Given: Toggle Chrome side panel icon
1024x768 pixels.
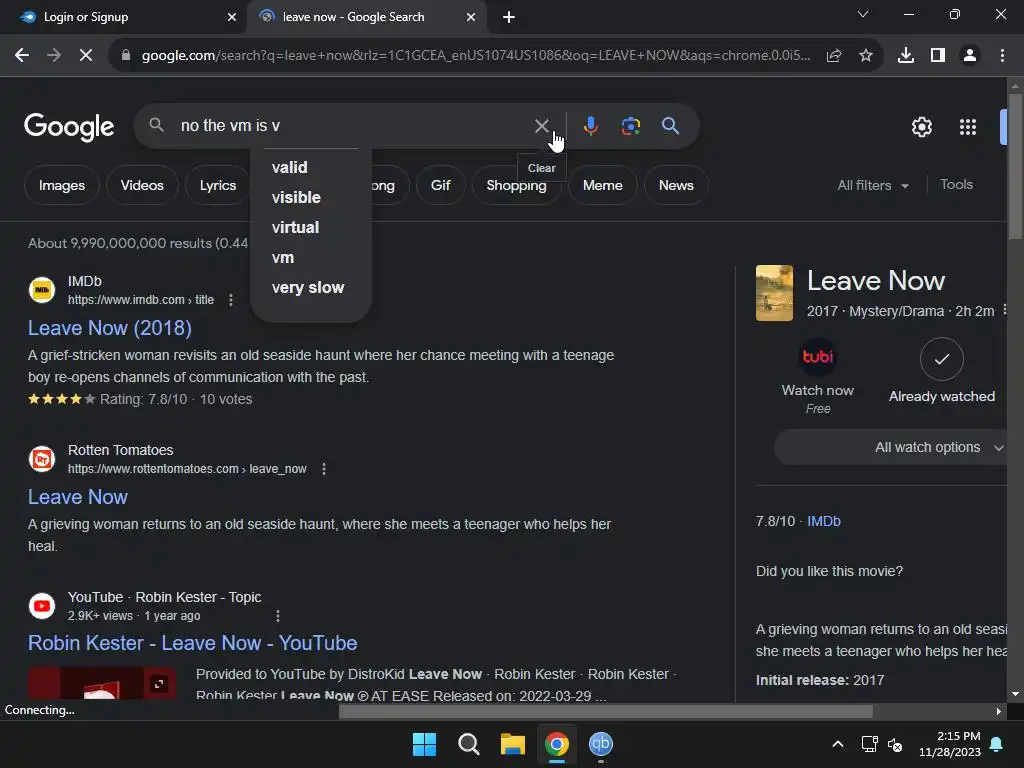Looking at the screenshot, I should (x=938, y=56).
